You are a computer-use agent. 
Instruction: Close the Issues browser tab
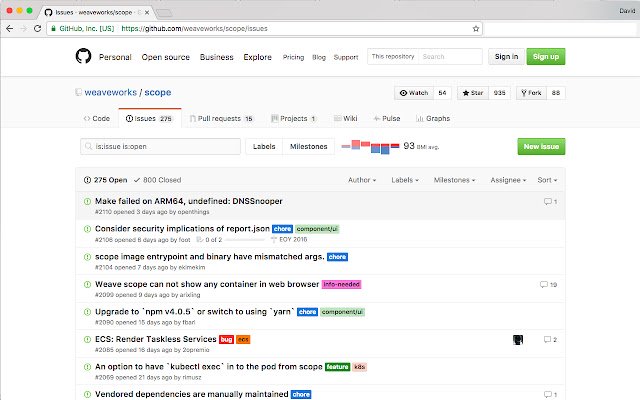147,13
